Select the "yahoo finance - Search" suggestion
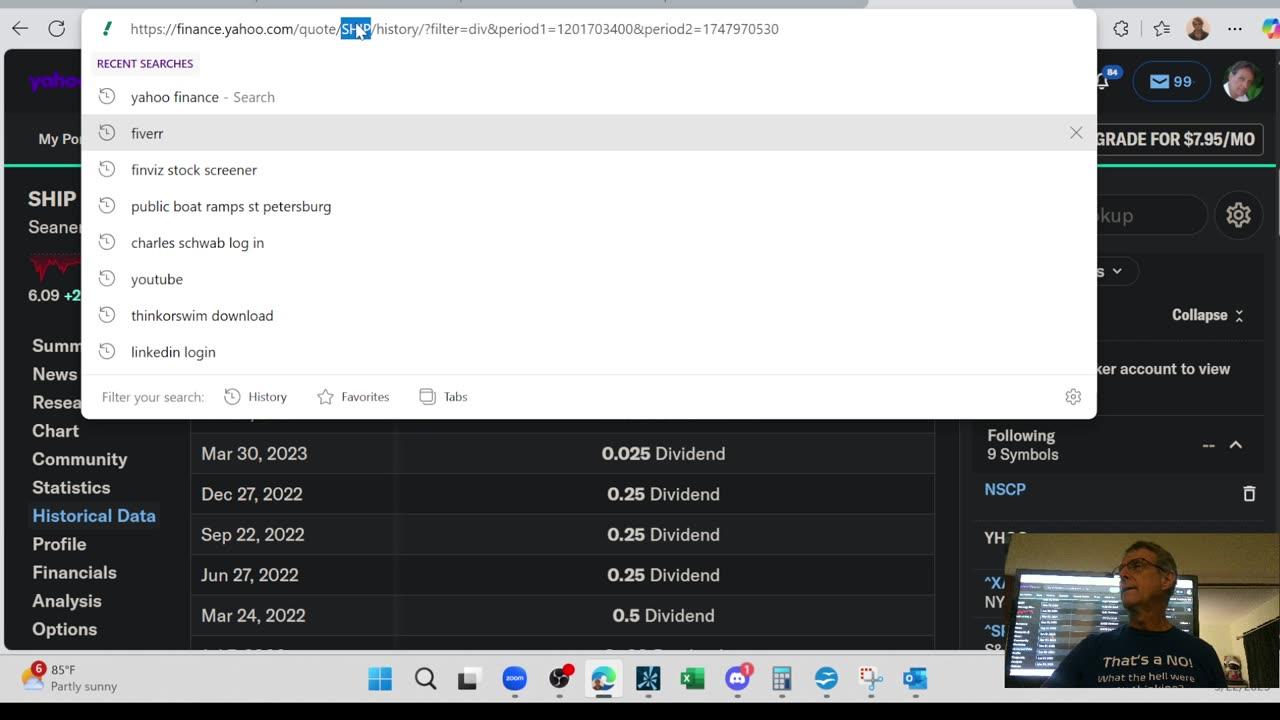This screenshot has width=1280, height=720. pos(588,97)
